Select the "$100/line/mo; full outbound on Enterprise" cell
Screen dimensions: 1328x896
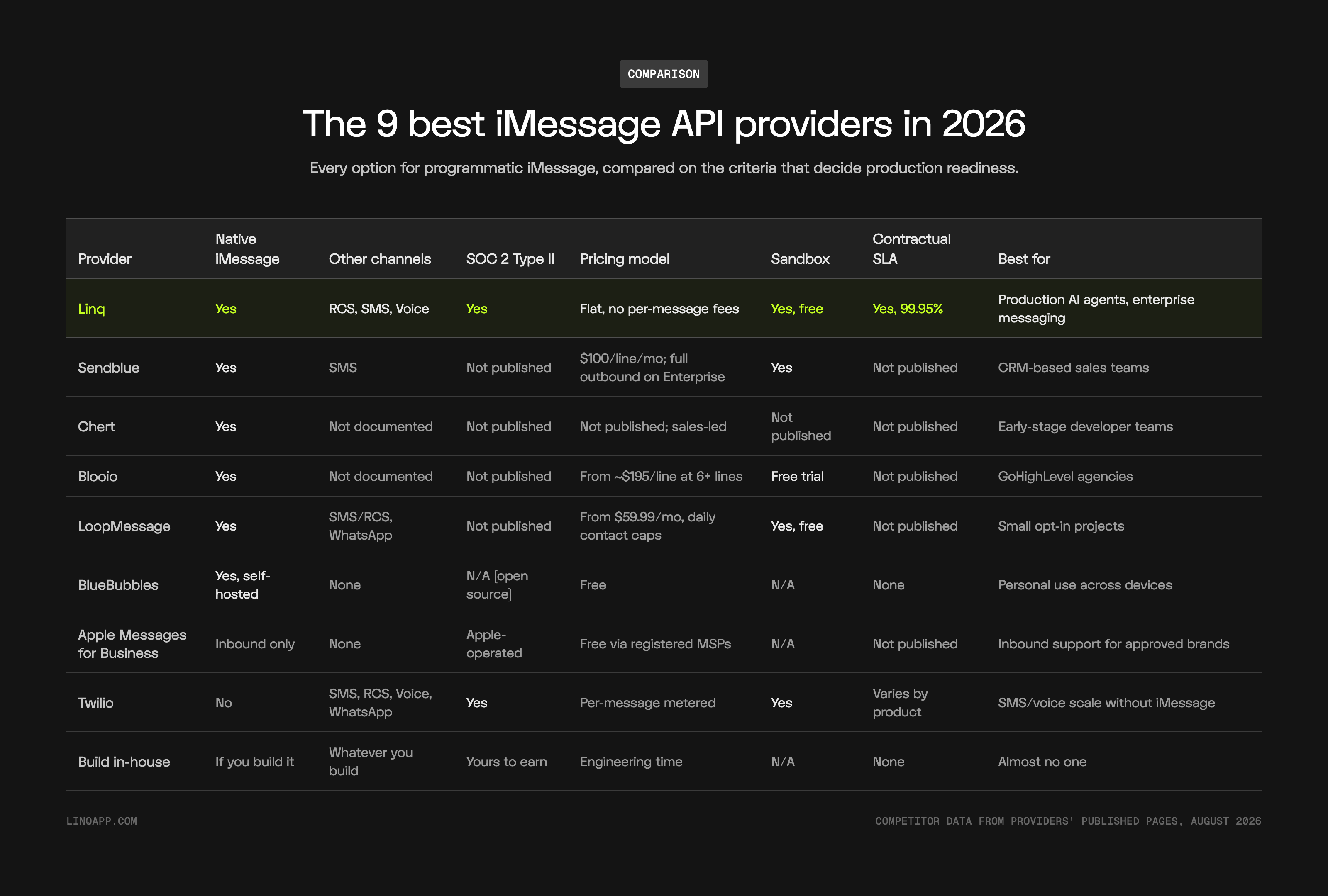pyautogui.click(x=652, y=367)
